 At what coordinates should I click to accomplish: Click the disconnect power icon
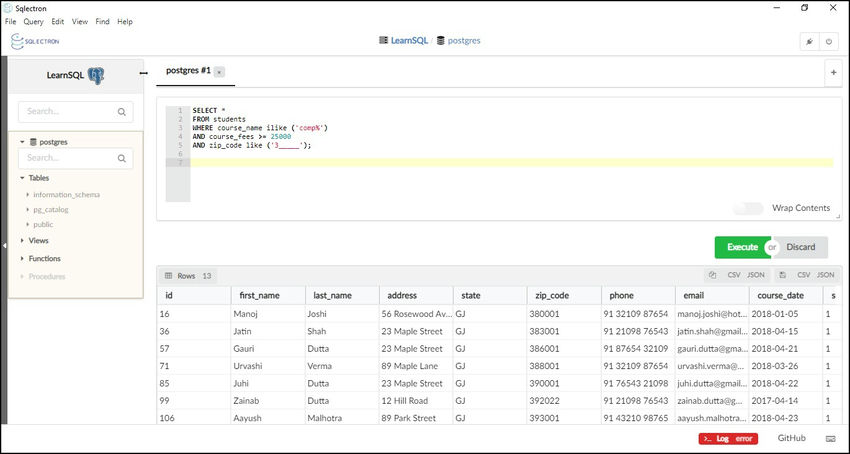pyautogui.click(x=828, y=42)
